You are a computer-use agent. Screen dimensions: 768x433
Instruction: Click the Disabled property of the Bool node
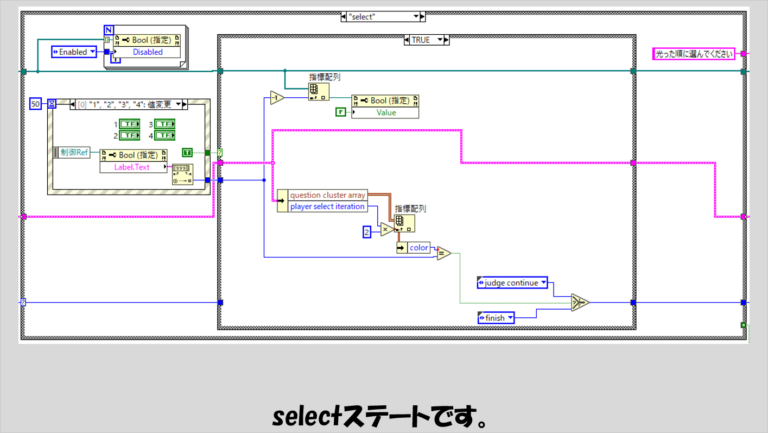(x=147, y=52)
